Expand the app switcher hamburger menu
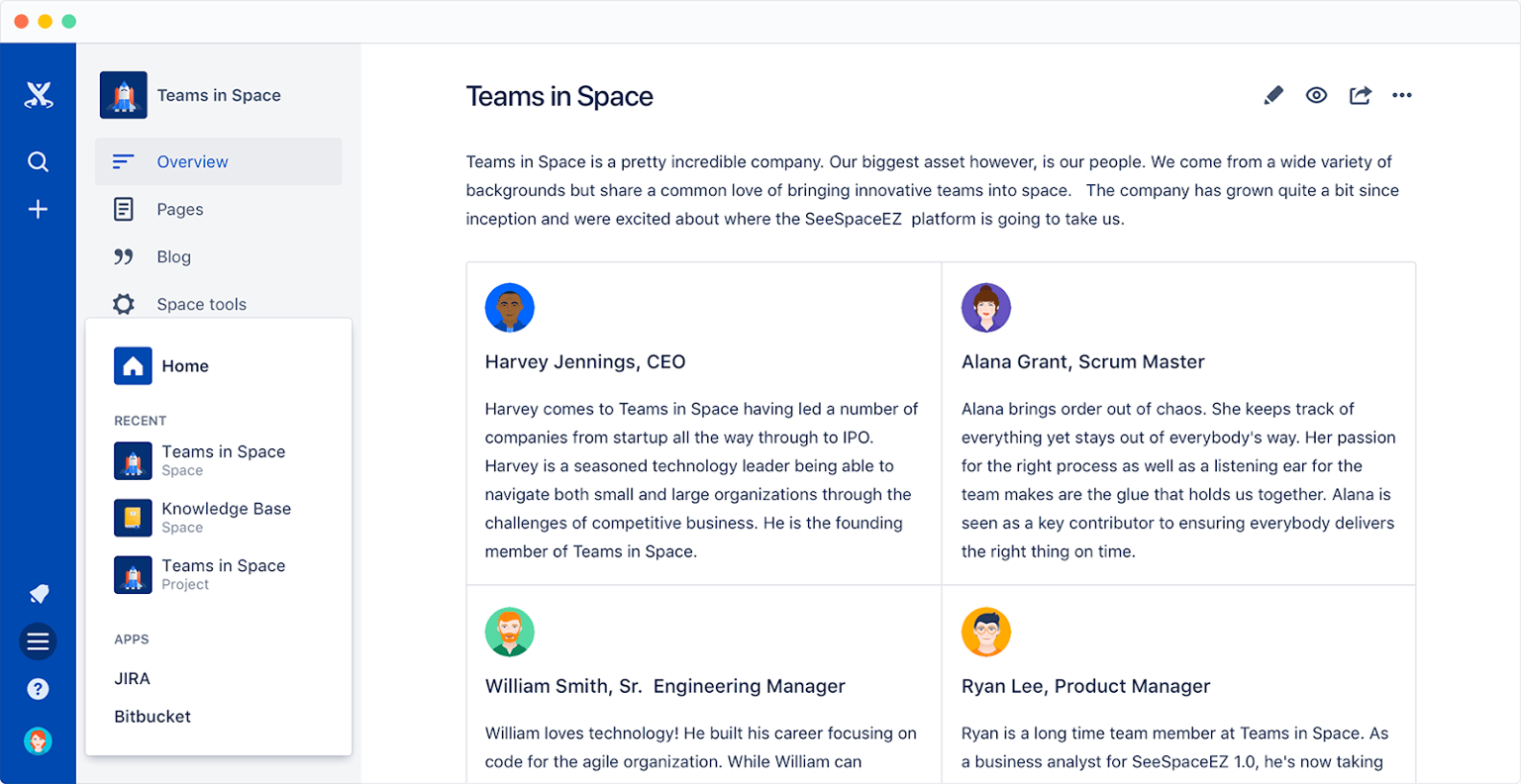 pyautogui.click(x=38, y=641)
